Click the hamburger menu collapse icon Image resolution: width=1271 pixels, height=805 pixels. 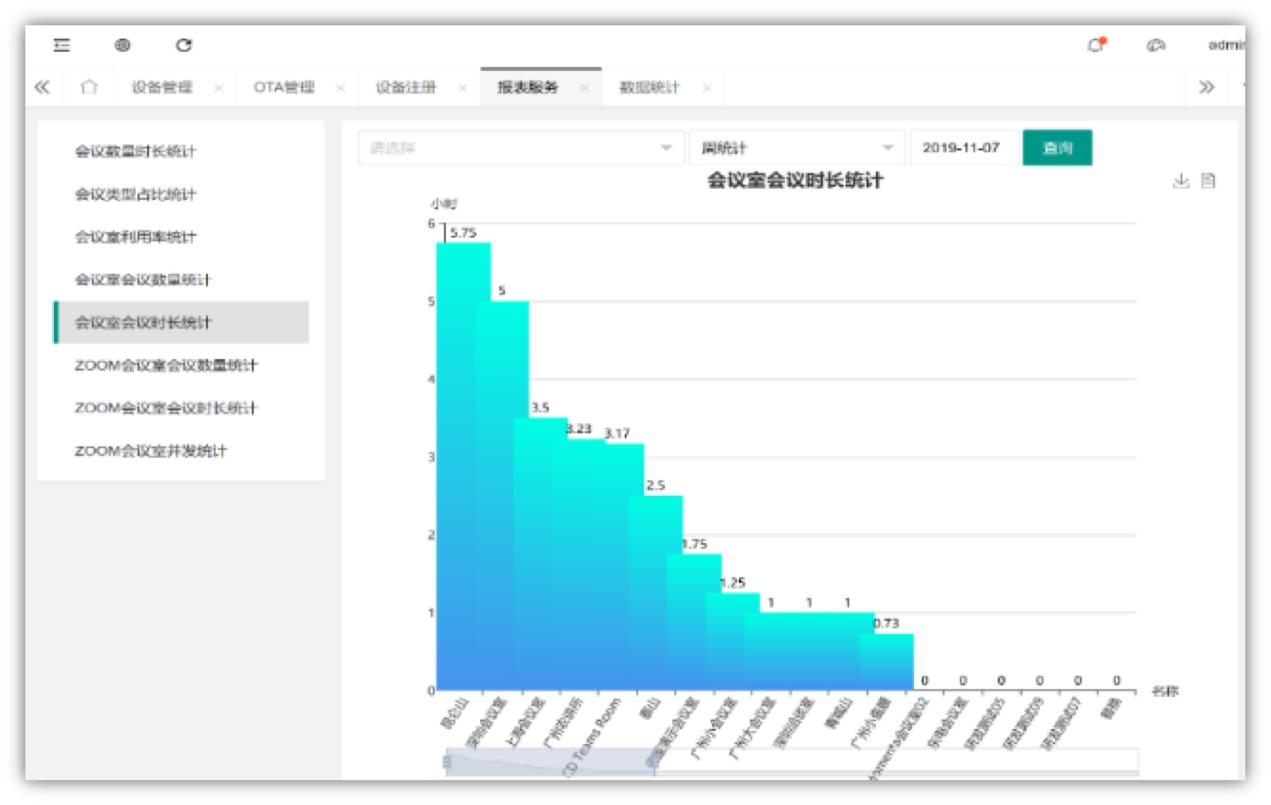point(62,45)
